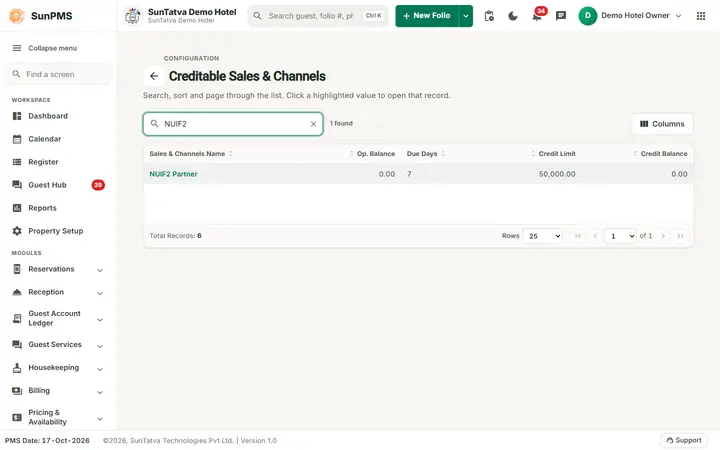Go to first page button
Screen dimensions: 720x450
578,236
